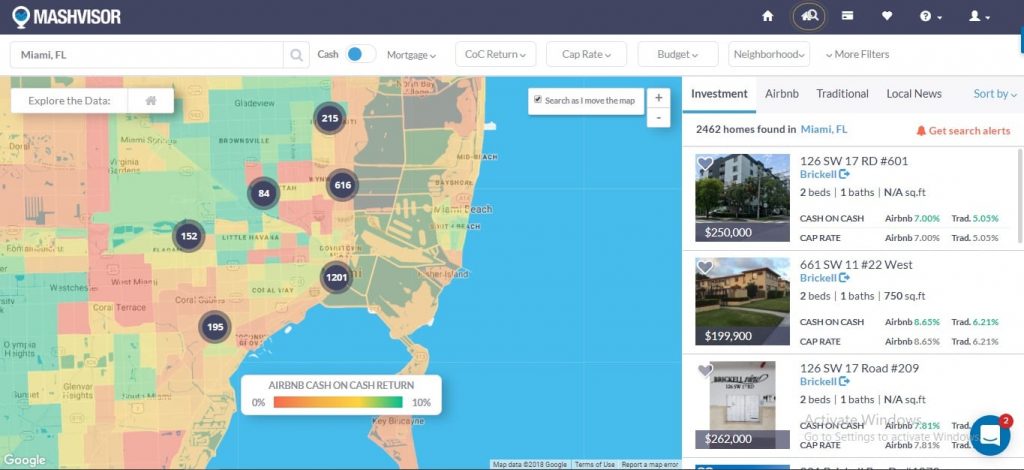Favorite the 126 SW 17 RD #601 listing
The height and width of the screenshot is (470, 1024).
[x=705, y=163]
